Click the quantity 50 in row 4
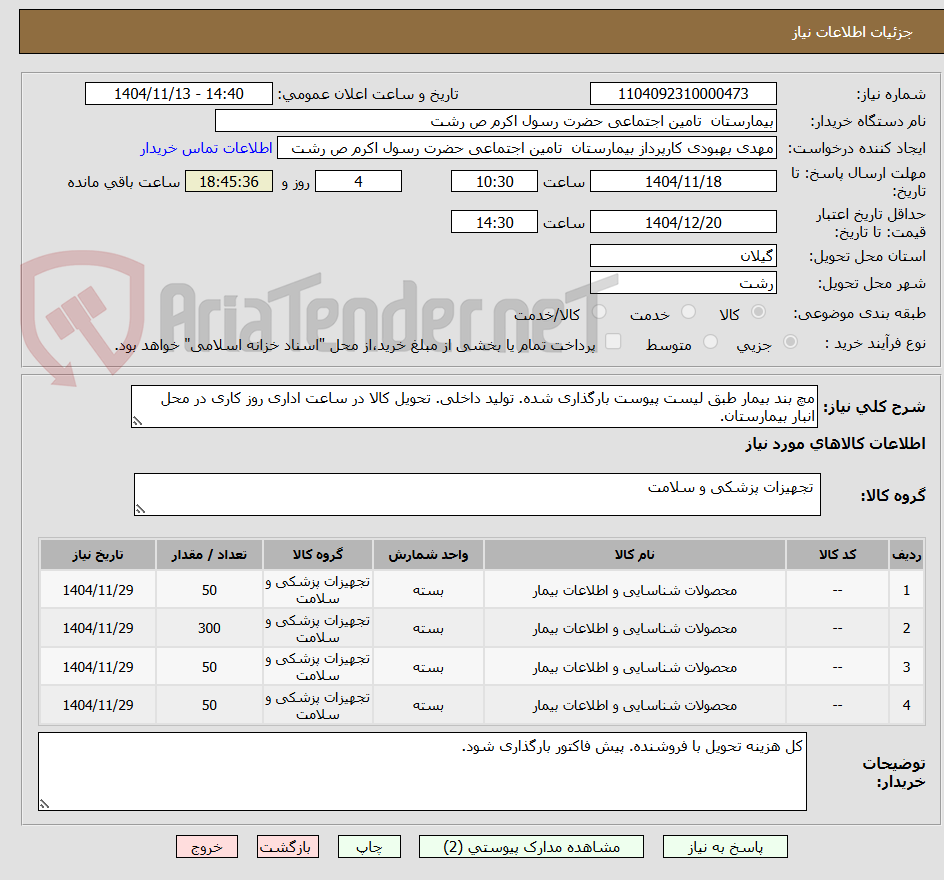The width and height of the screenshot is (944, 880). click(x=209, y=705)
